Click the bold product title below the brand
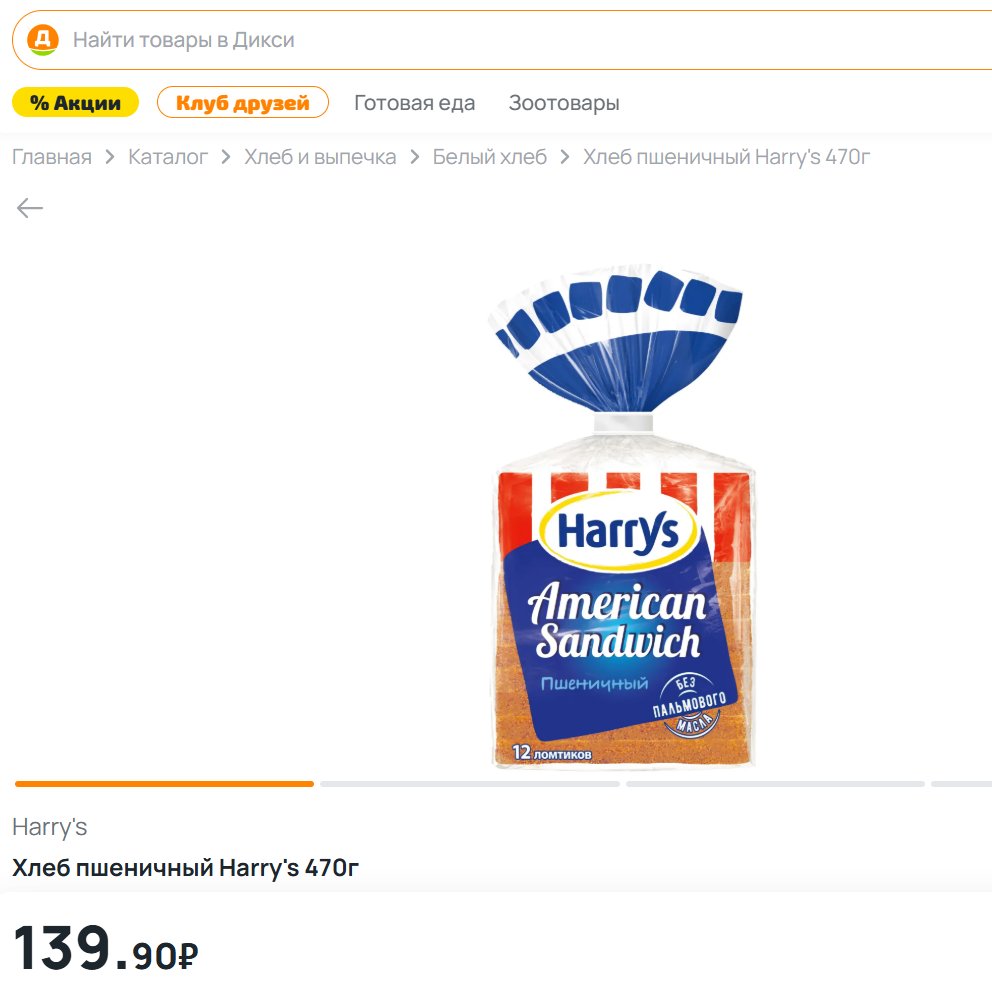 (x=185, y=868)
